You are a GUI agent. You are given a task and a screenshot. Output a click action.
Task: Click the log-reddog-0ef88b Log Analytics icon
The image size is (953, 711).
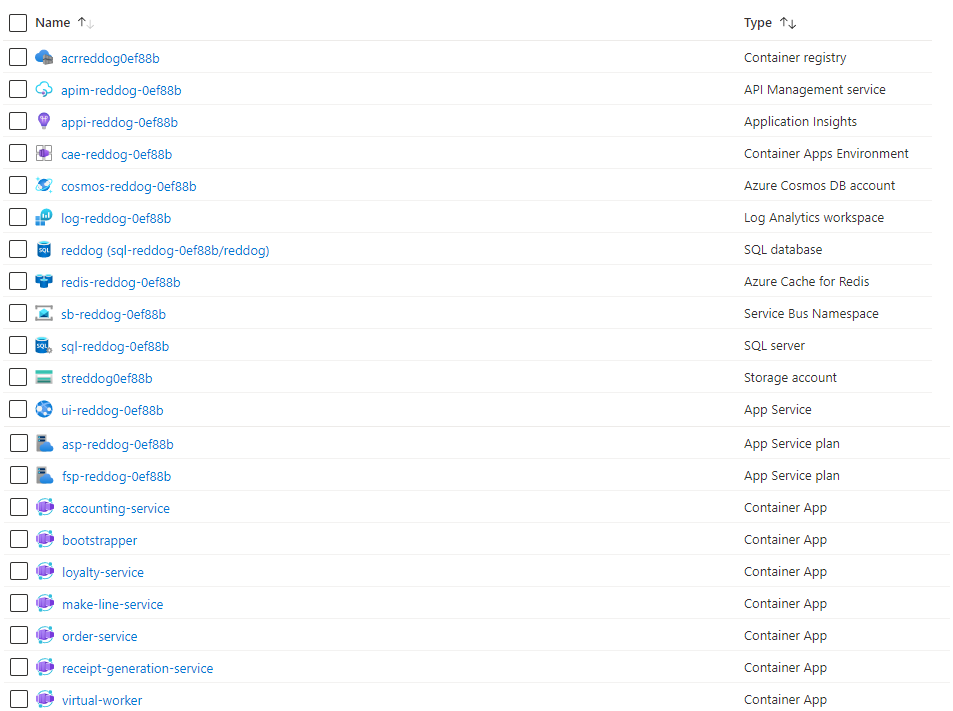44,218
